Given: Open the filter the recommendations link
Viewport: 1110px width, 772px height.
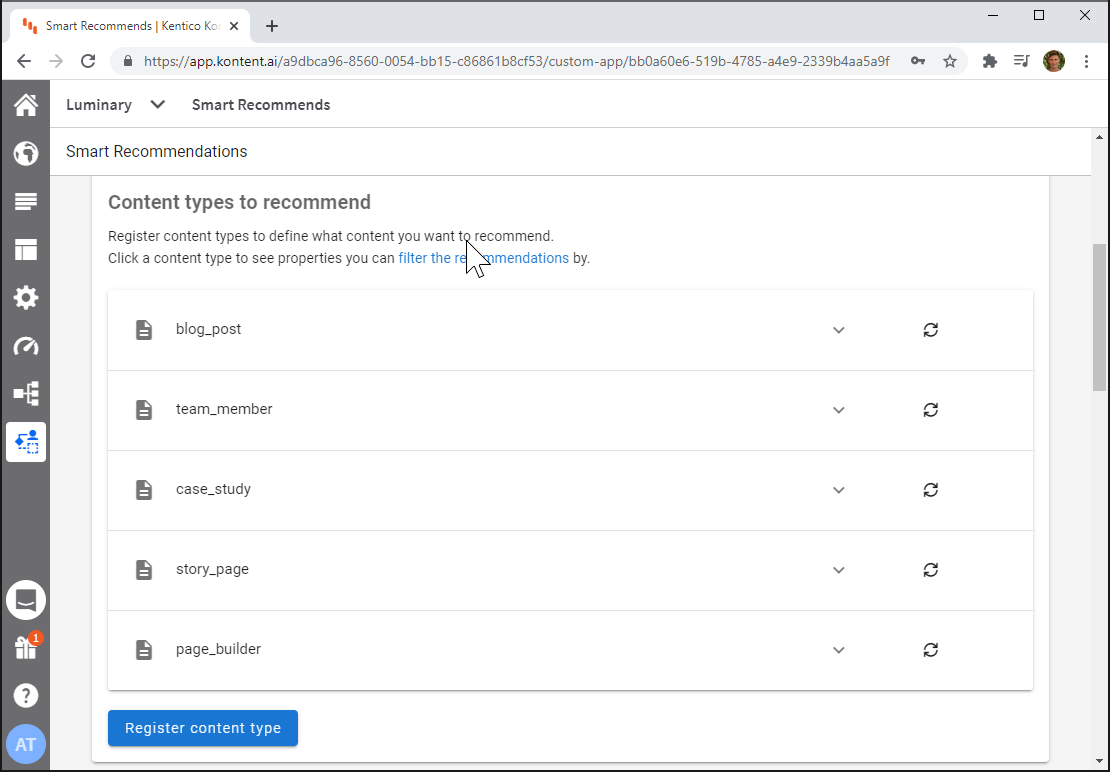Looking at the screenshot, I should (483, 258).
